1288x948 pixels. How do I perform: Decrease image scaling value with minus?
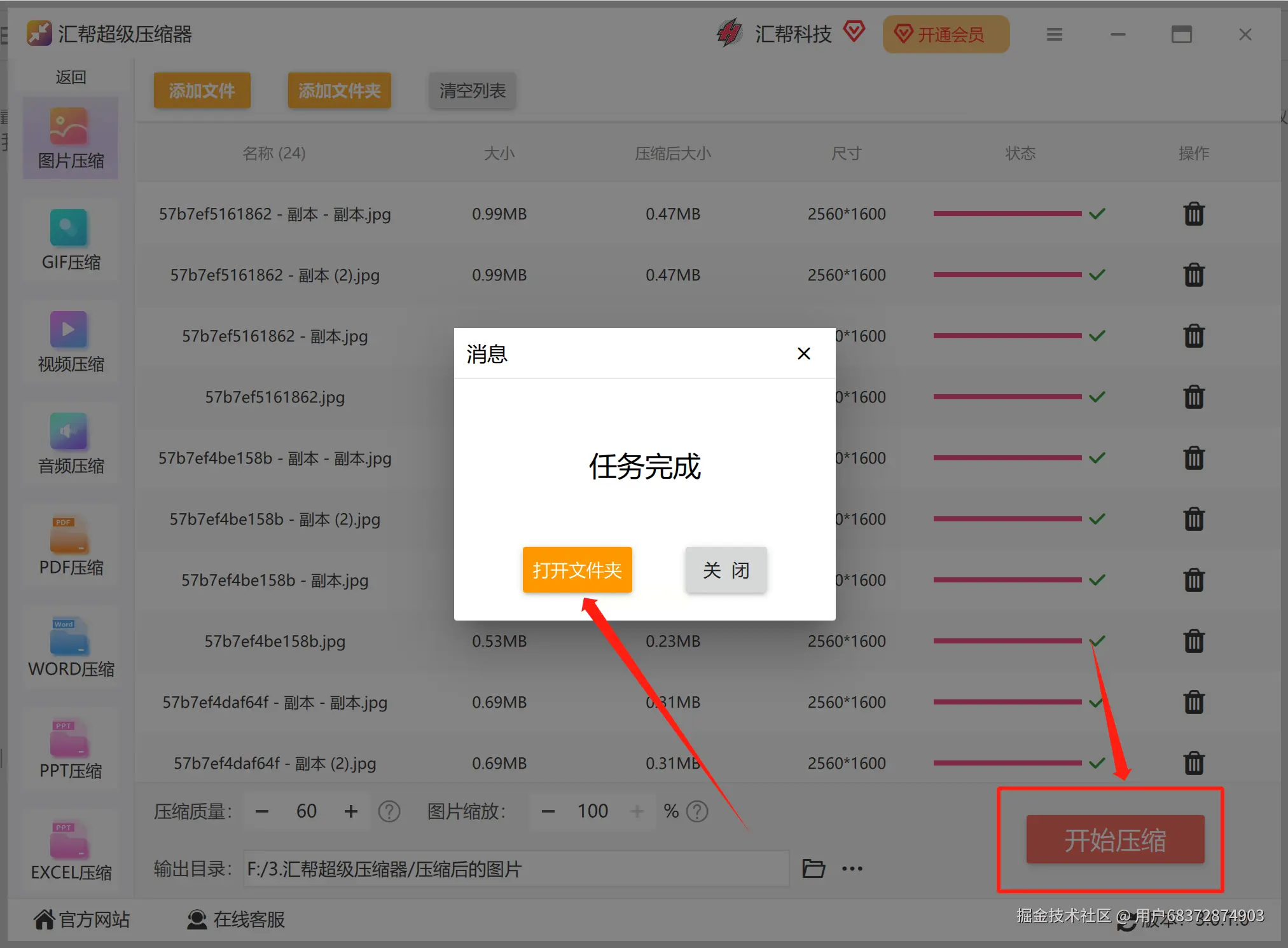(x=548, y=811)
